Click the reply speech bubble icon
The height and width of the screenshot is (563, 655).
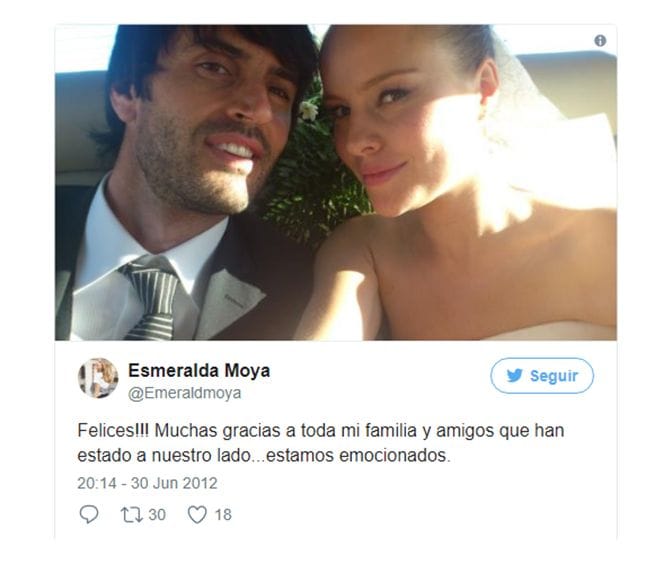[89, 514]
